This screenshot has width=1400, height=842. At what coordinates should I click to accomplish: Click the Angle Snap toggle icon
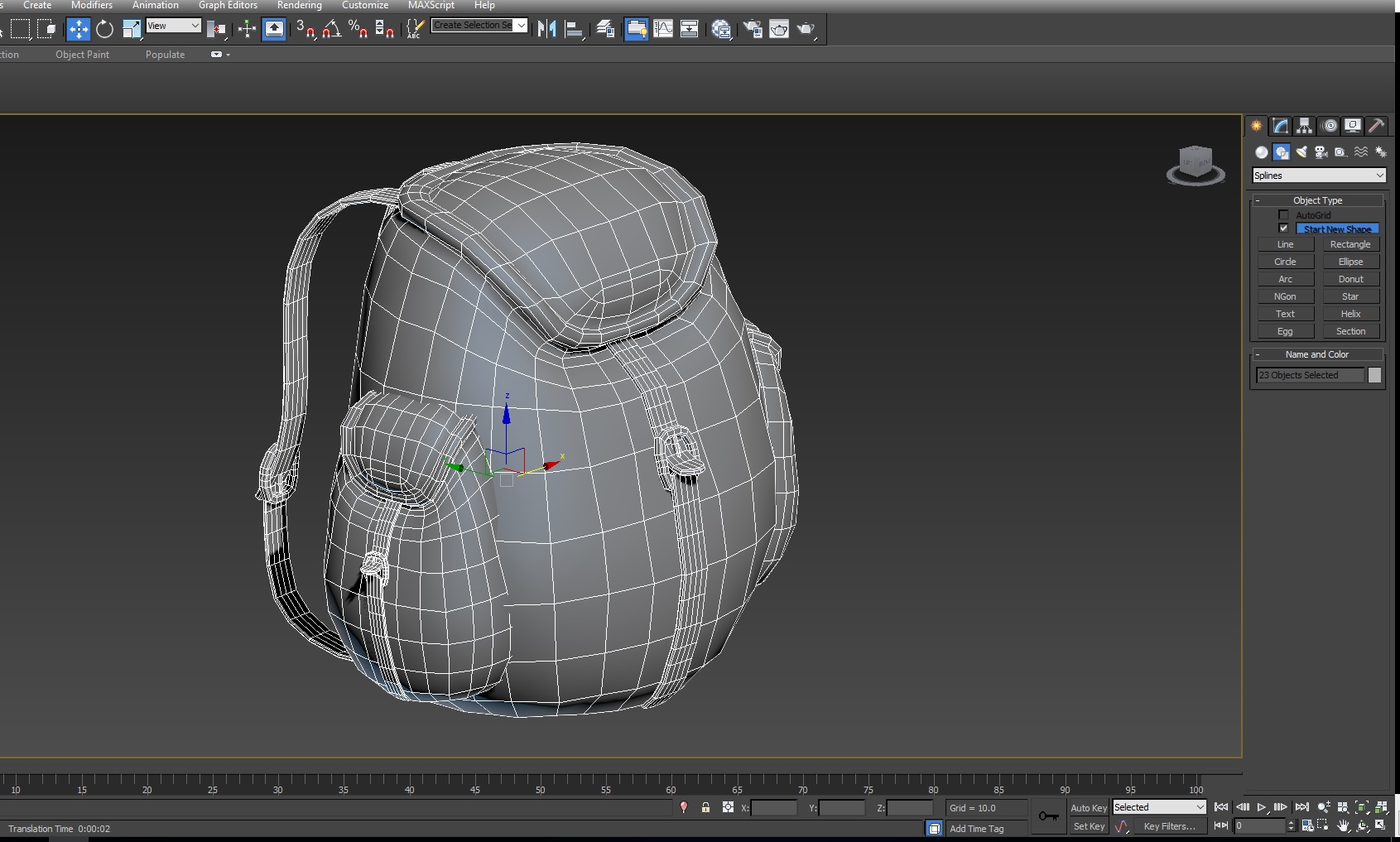click(x=331, y=30)
